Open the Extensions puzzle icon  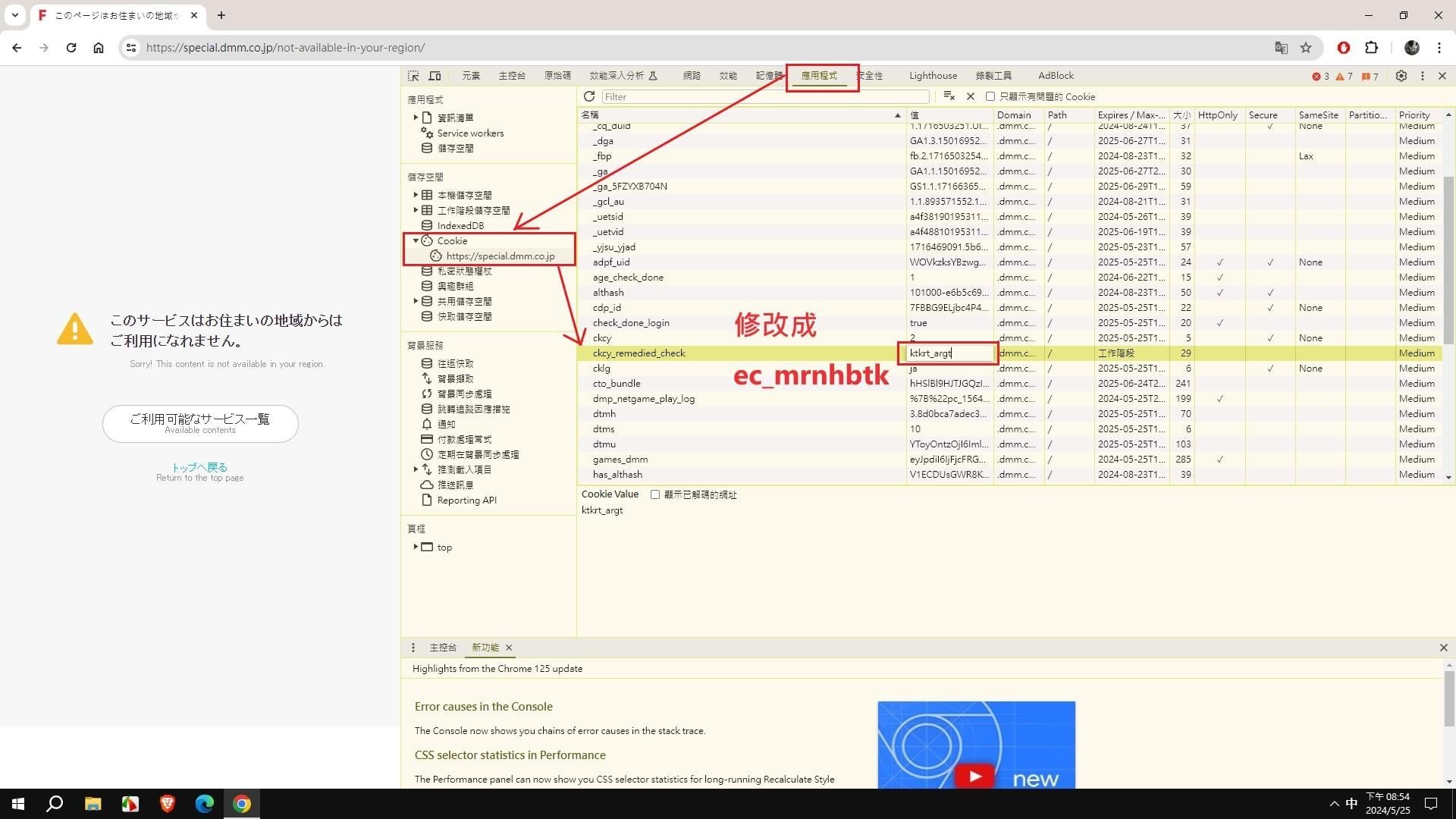tap(1371, 48)
